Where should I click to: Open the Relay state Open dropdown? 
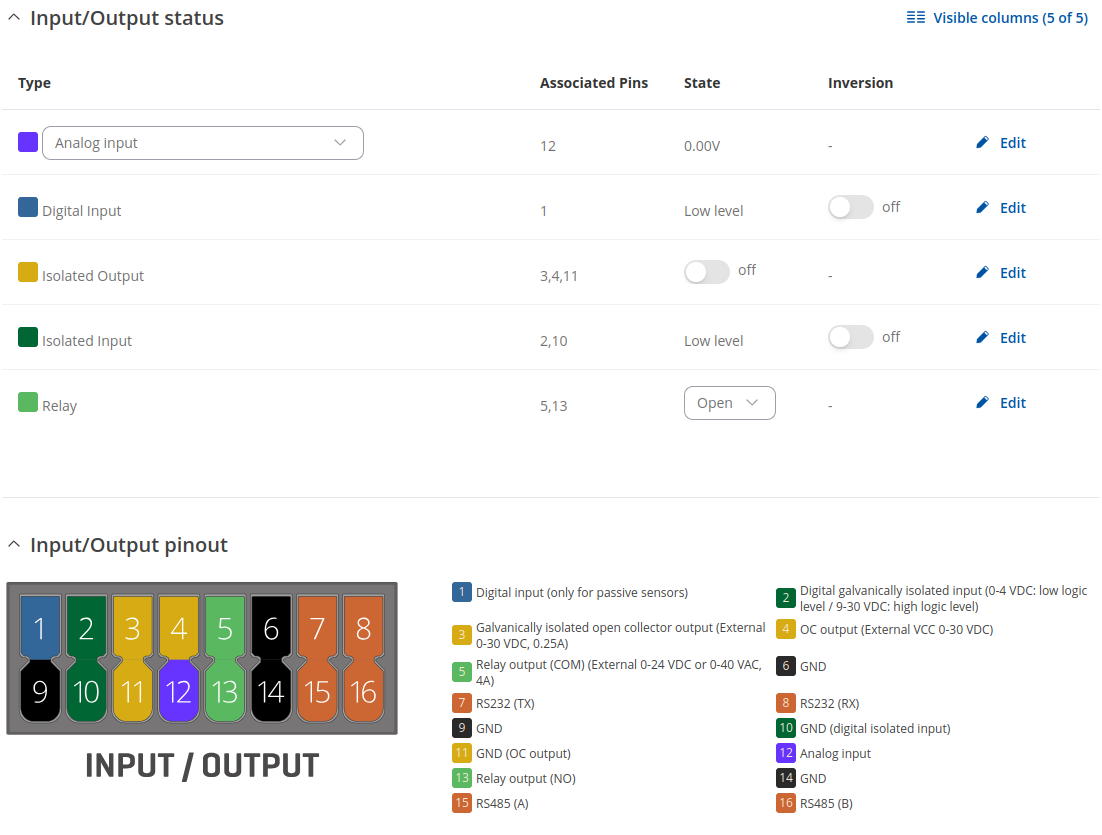(x=729, y=403)
